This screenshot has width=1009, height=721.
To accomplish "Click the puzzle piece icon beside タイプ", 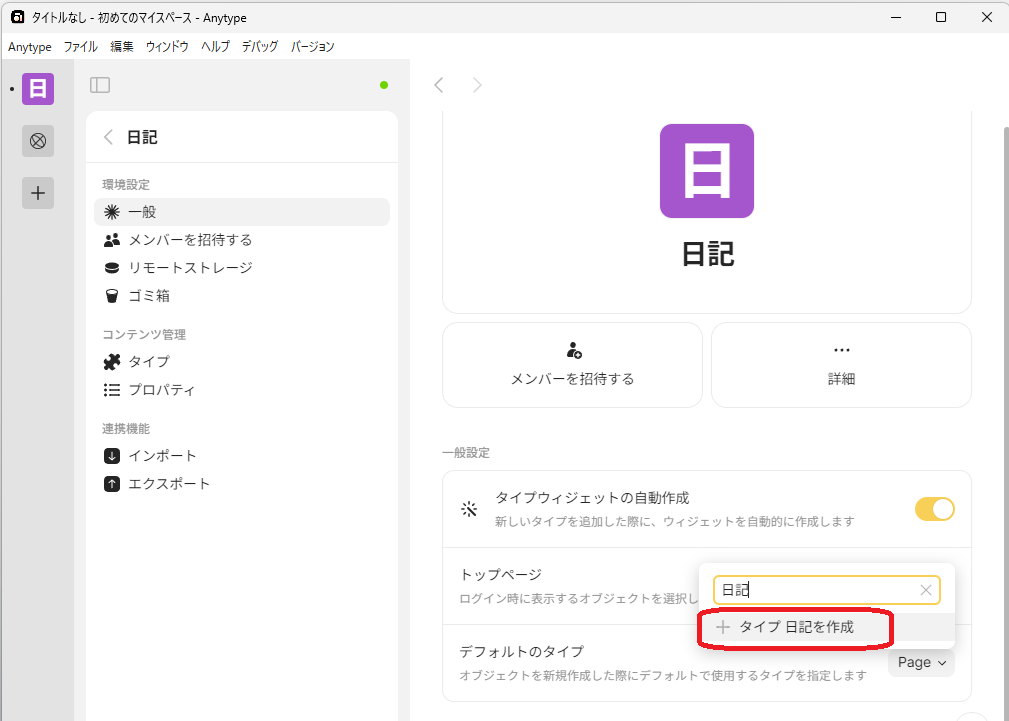I will [x=112, y=362].
